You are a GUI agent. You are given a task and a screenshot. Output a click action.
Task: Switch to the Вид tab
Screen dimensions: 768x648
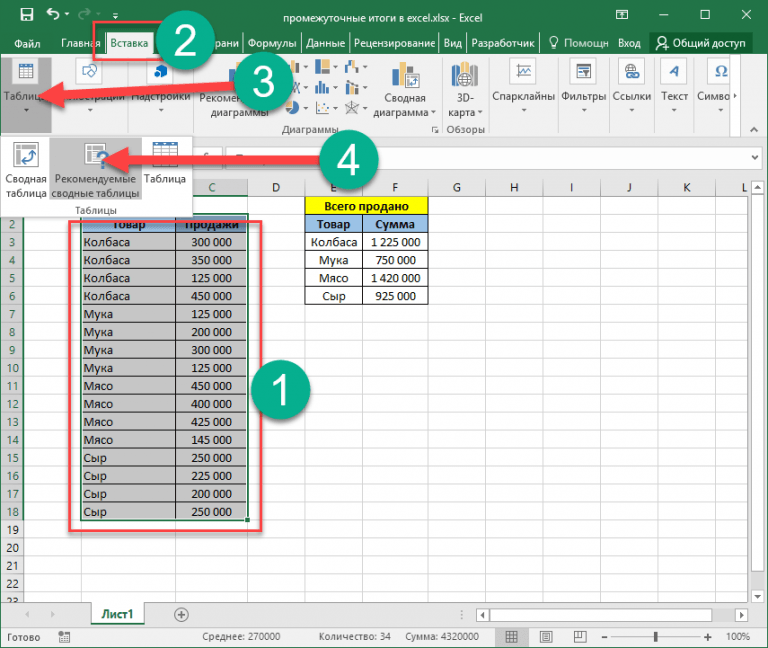453,43
